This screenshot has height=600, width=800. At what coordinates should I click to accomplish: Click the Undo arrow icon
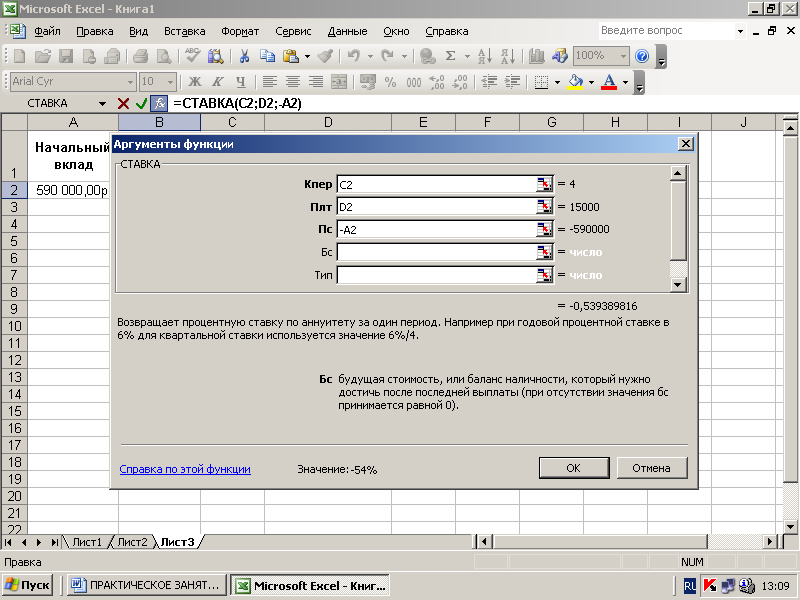pyautogui.click(x=354, y=56)
